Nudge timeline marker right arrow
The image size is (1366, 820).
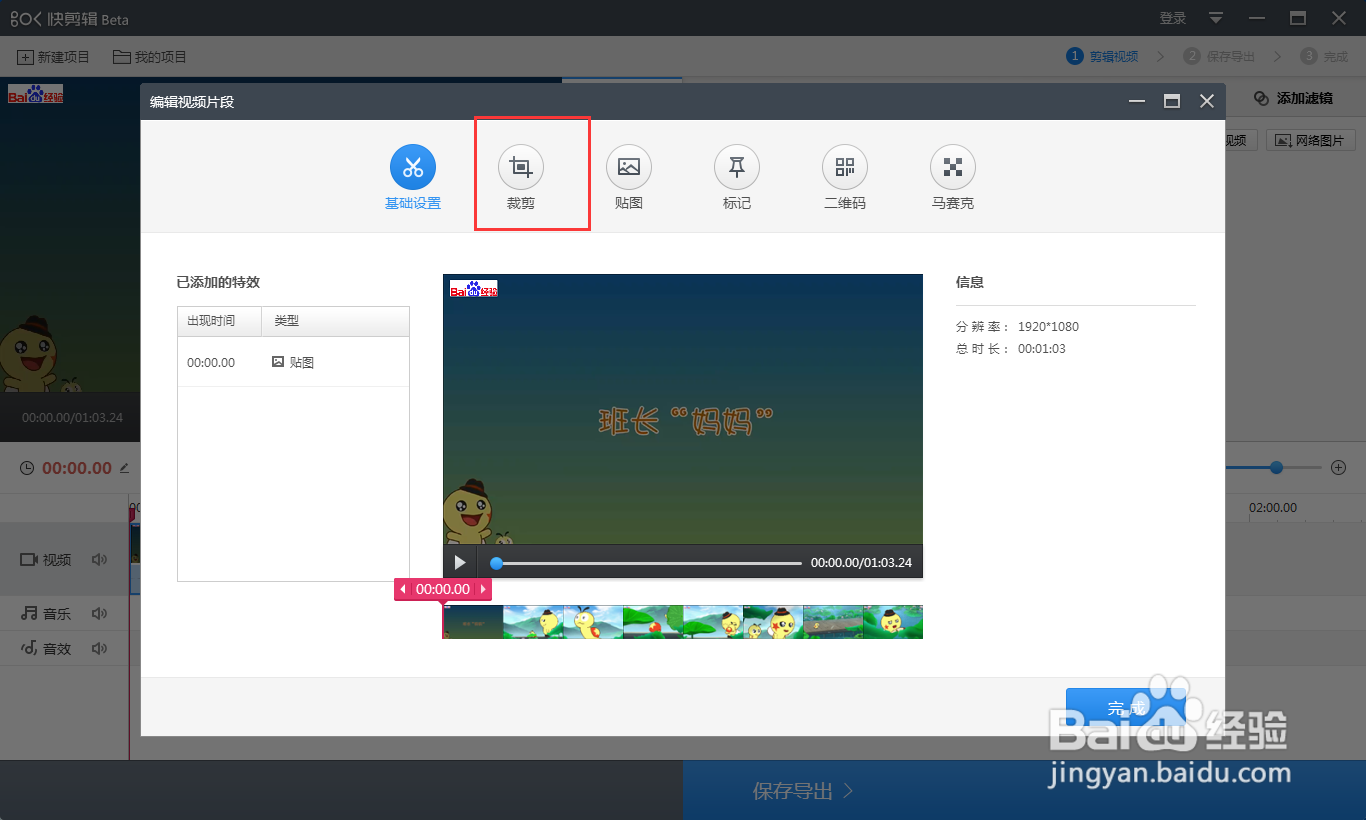coord(483,590)
